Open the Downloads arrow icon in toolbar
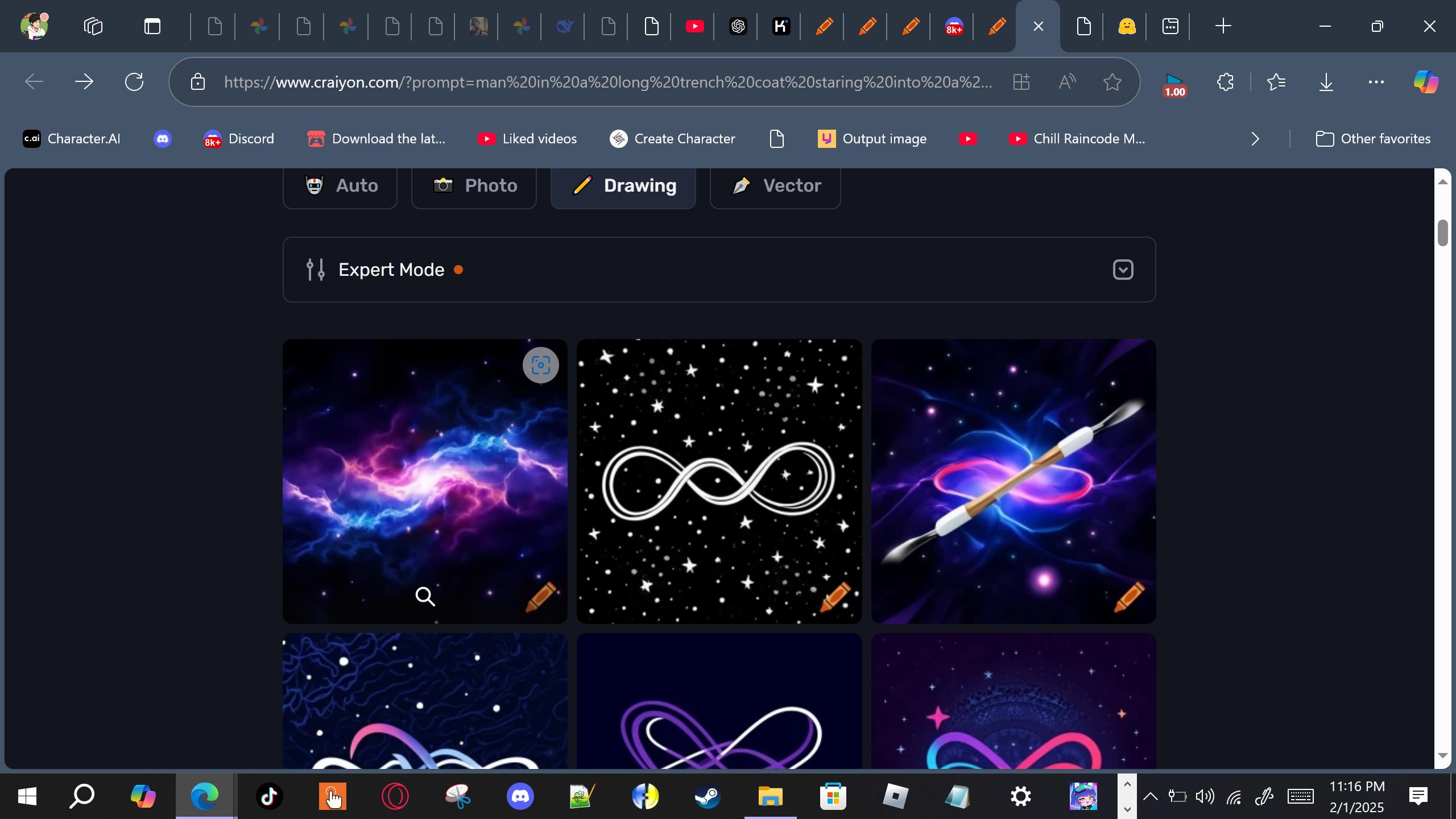Image resolution: width=1456 pixels, height=819 pixels. [1326, 82]
